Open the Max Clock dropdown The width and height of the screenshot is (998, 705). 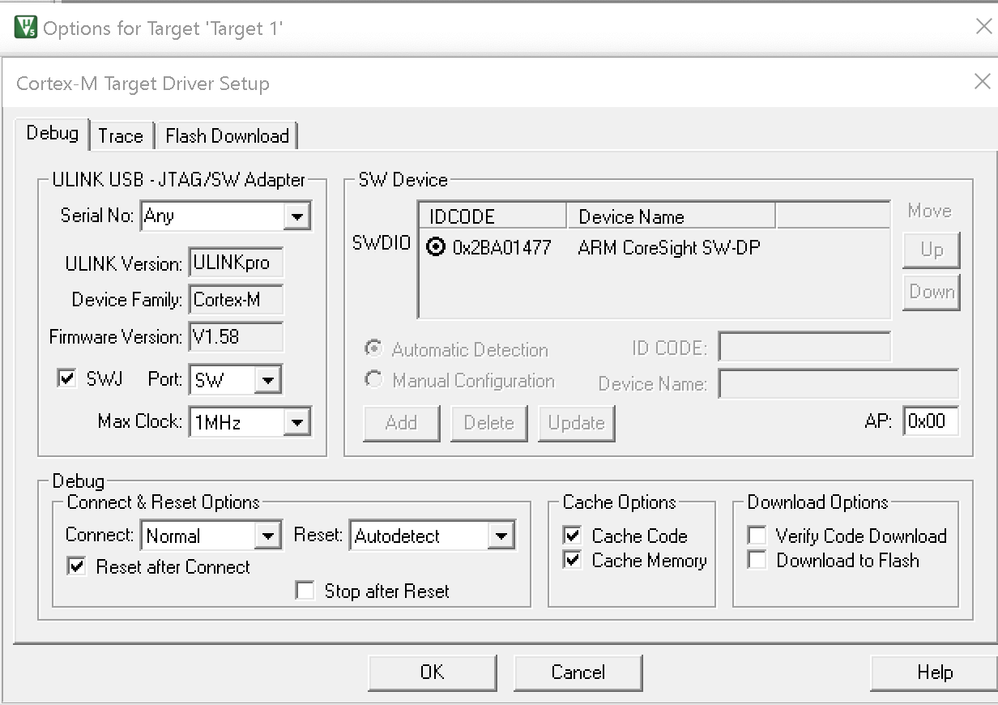coord(297,422)
